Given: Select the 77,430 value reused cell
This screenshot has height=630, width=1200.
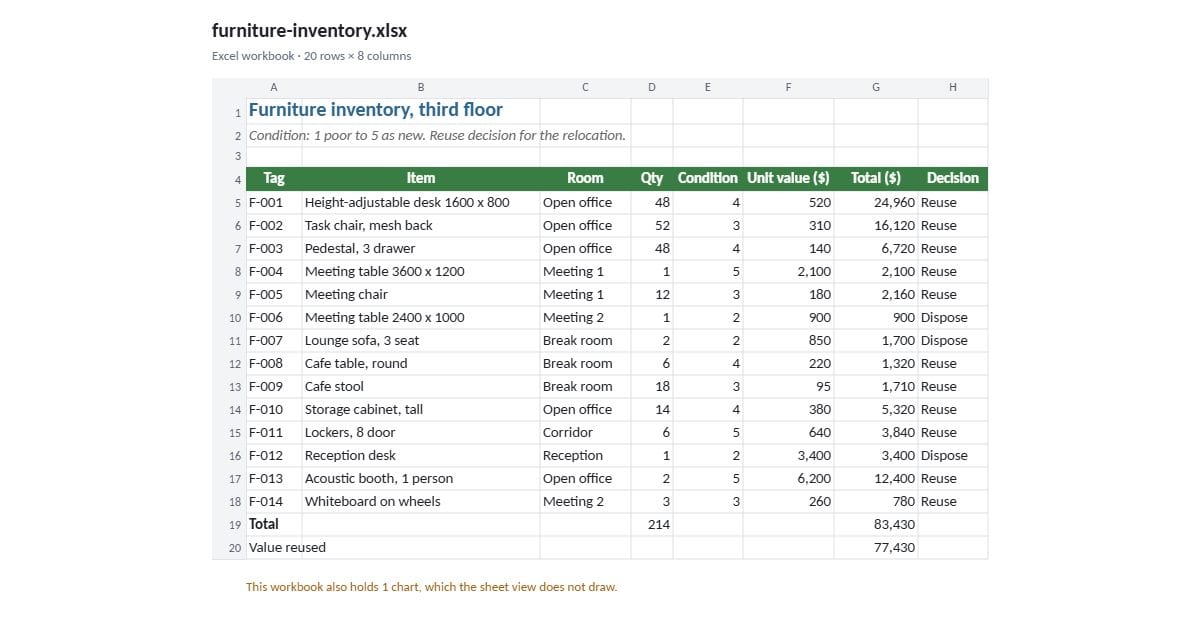Looking at the screenshot, I should tap(876, 547).
